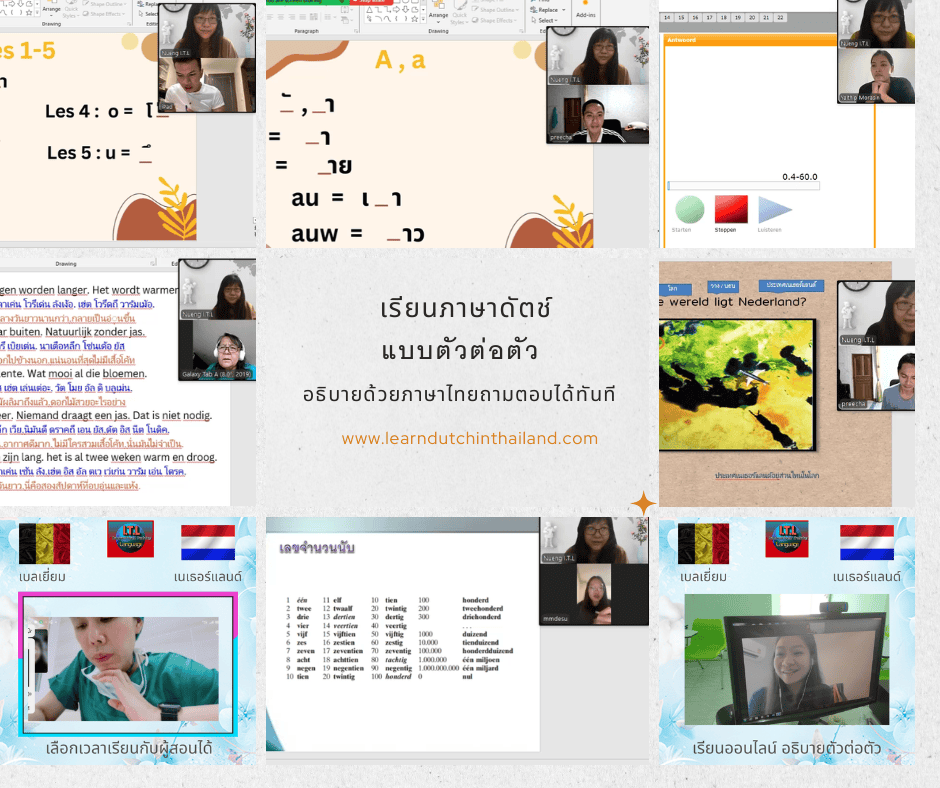The height and width of the screenshot is (788, 940).
Task: Switch to question tab 18
Action: tap(724, 17)
